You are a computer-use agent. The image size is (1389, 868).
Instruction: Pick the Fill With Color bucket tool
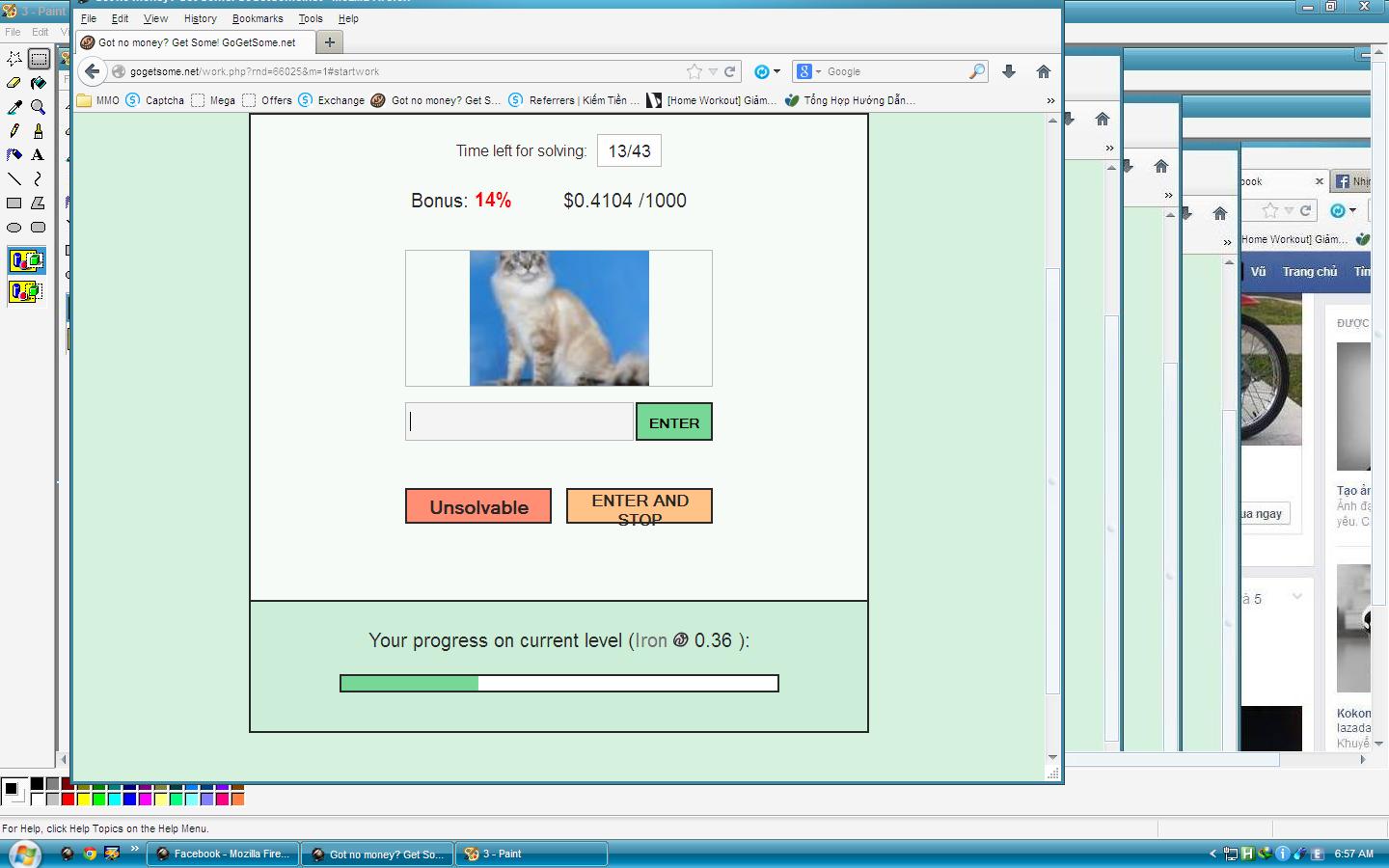coord(39,83)
